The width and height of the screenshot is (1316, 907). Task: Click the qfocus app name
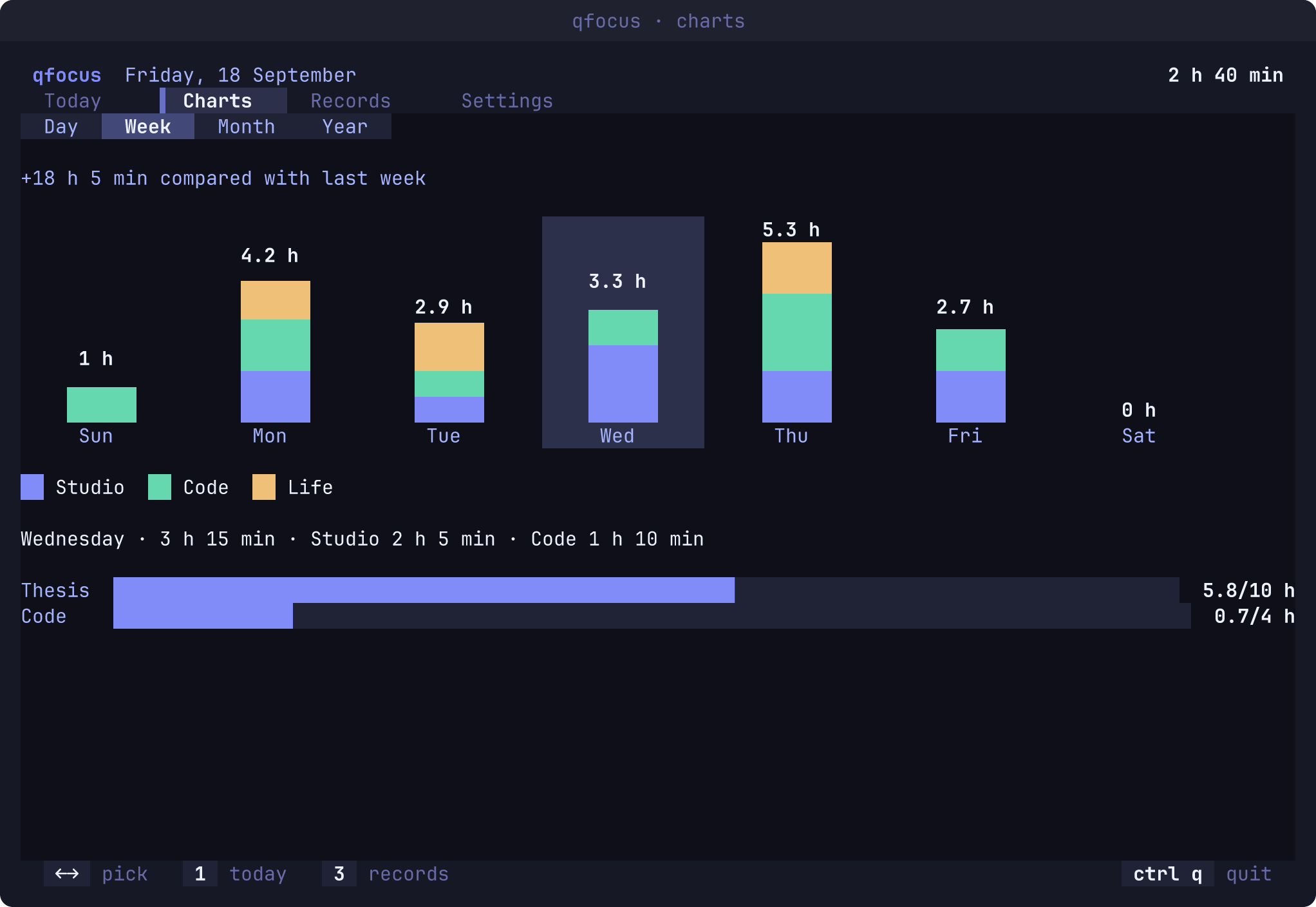(67, 75)
